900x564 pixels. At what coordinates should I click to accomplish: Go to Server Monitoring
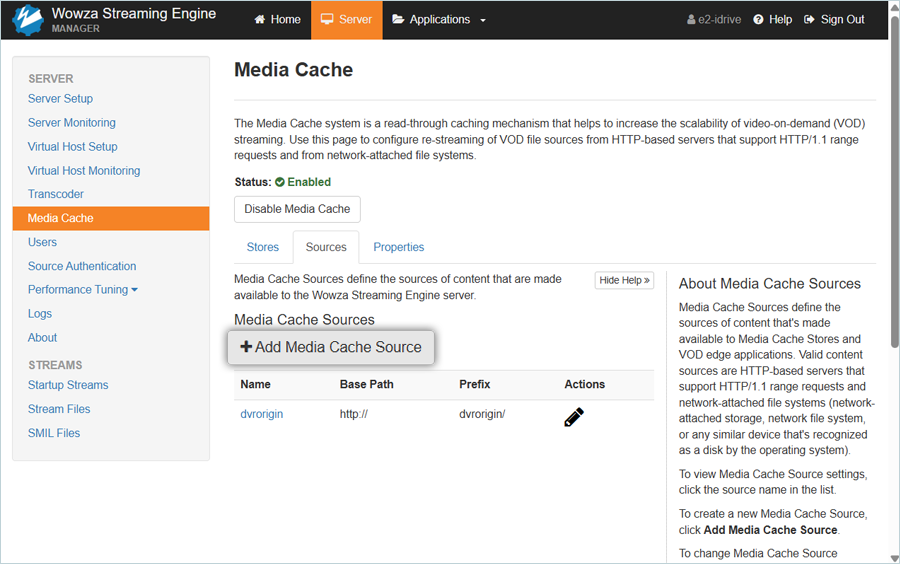[72, 123]
